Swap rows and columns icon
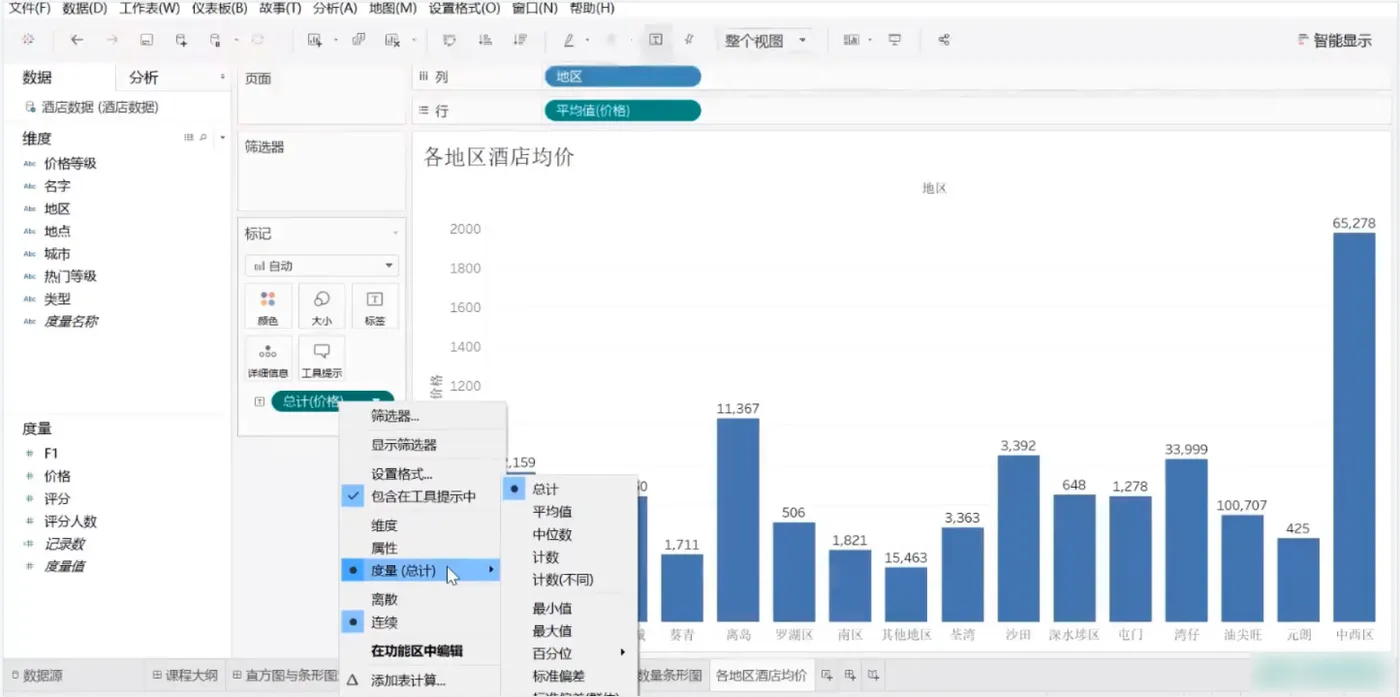 point(449,40)
